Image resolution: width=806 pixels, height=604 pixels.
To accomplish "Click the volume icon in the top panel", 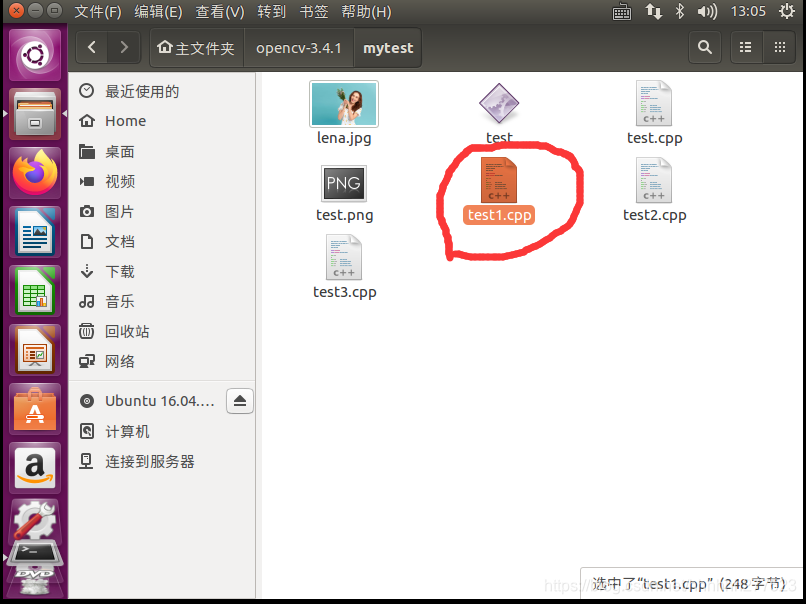I will pyautogui.click(x=708, y=11).
